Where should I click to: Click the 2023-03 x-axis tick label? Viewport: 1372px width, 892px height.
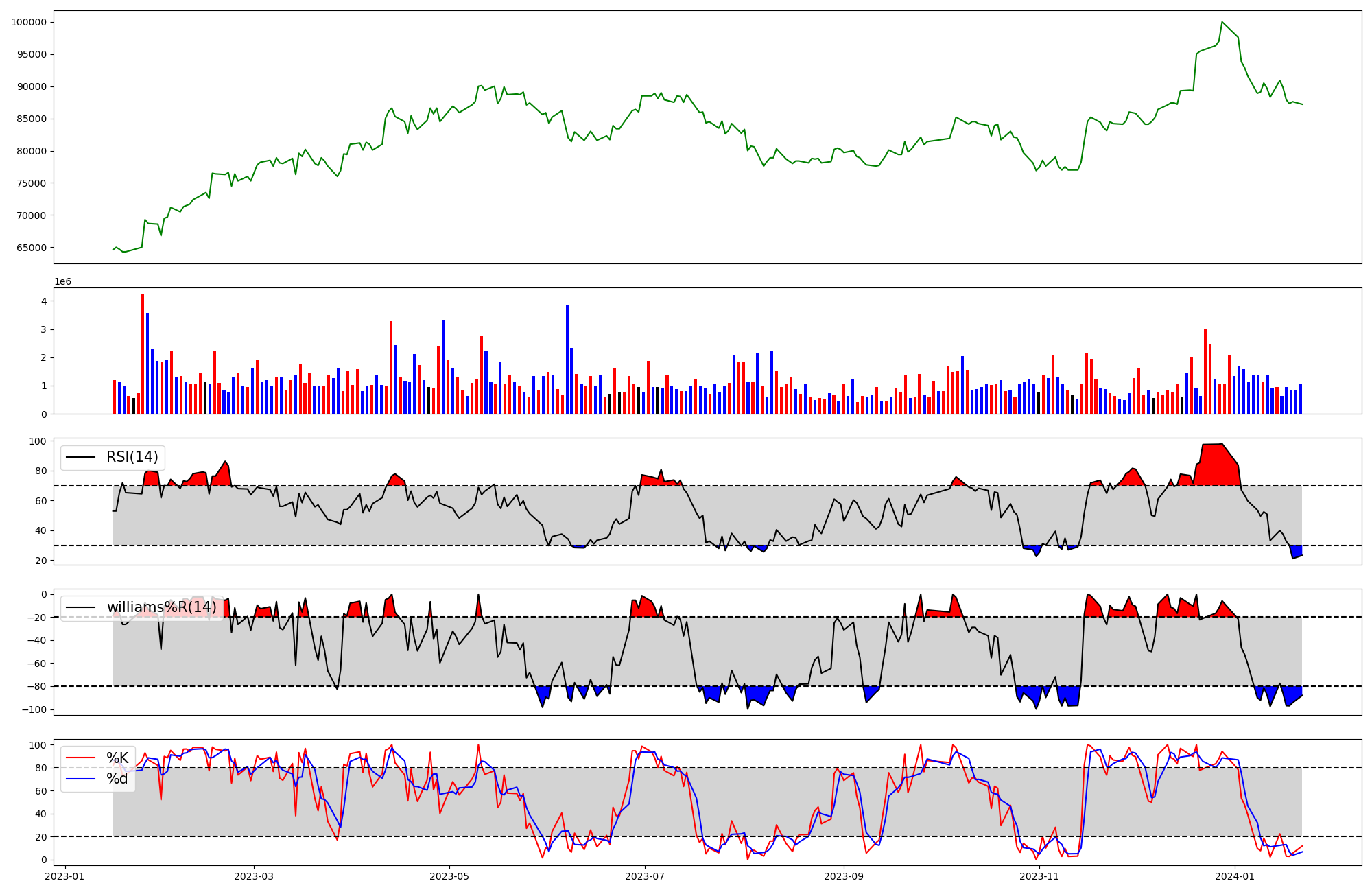click(254, 876)
